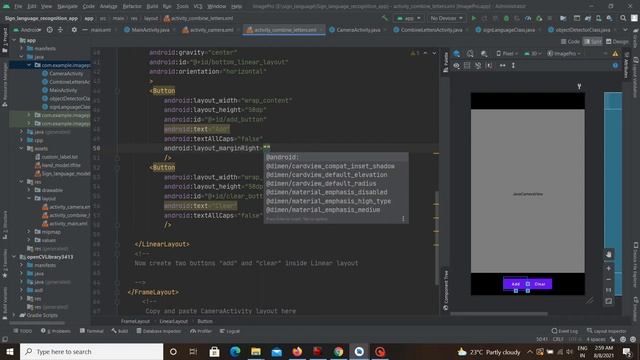This screenshot has width=640, height=360.
Task: Collapse the layout folder in res
Action: (x=29, y=198)
